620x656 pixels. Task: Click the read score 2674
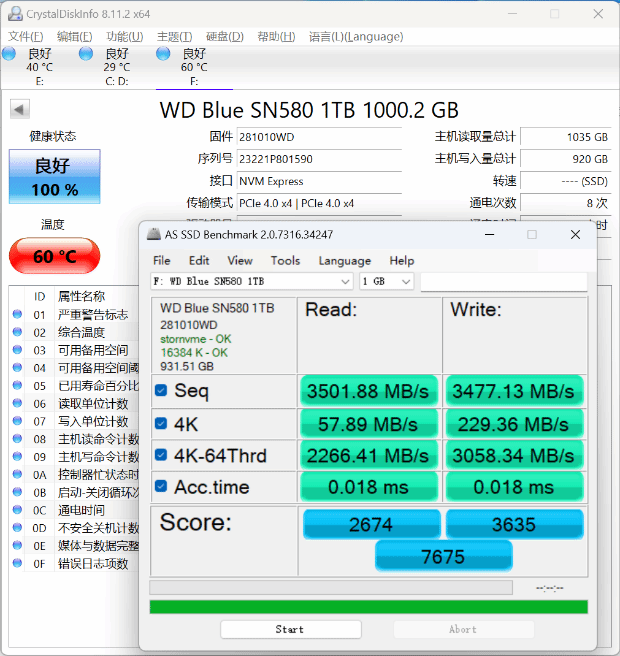pyautogui.click(x=371, y=524)
